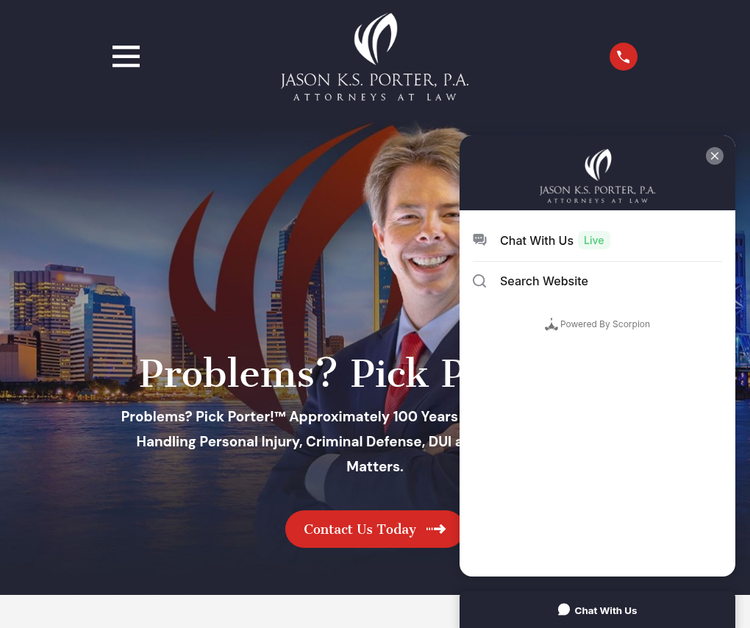Close the chat popup panel
This screenshot has width=750, height=628.
click(714, 156)
